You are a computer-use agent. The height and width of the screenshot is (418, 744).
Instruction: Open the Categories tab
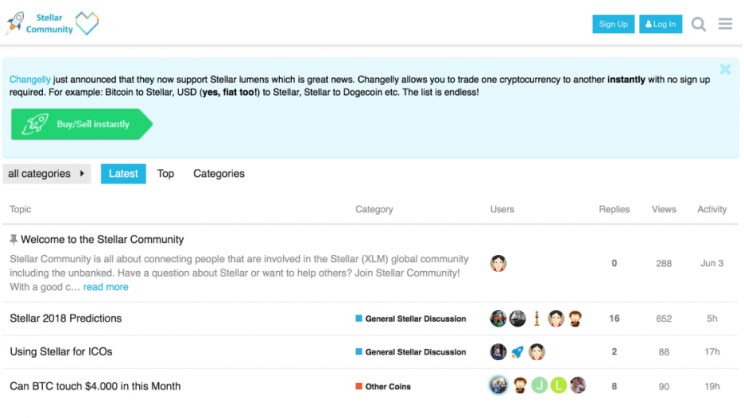pos(219,174)
